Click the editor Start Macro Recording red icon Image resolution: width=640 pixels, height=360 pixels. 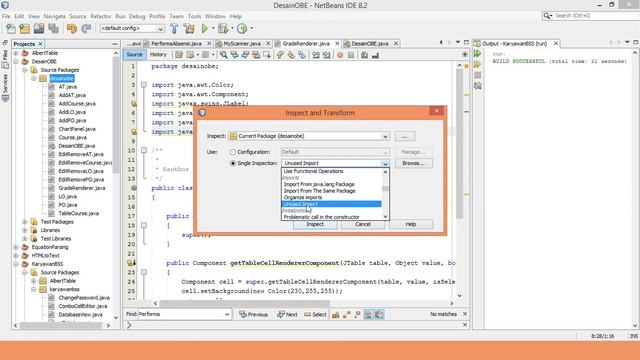tap(340, 55)
